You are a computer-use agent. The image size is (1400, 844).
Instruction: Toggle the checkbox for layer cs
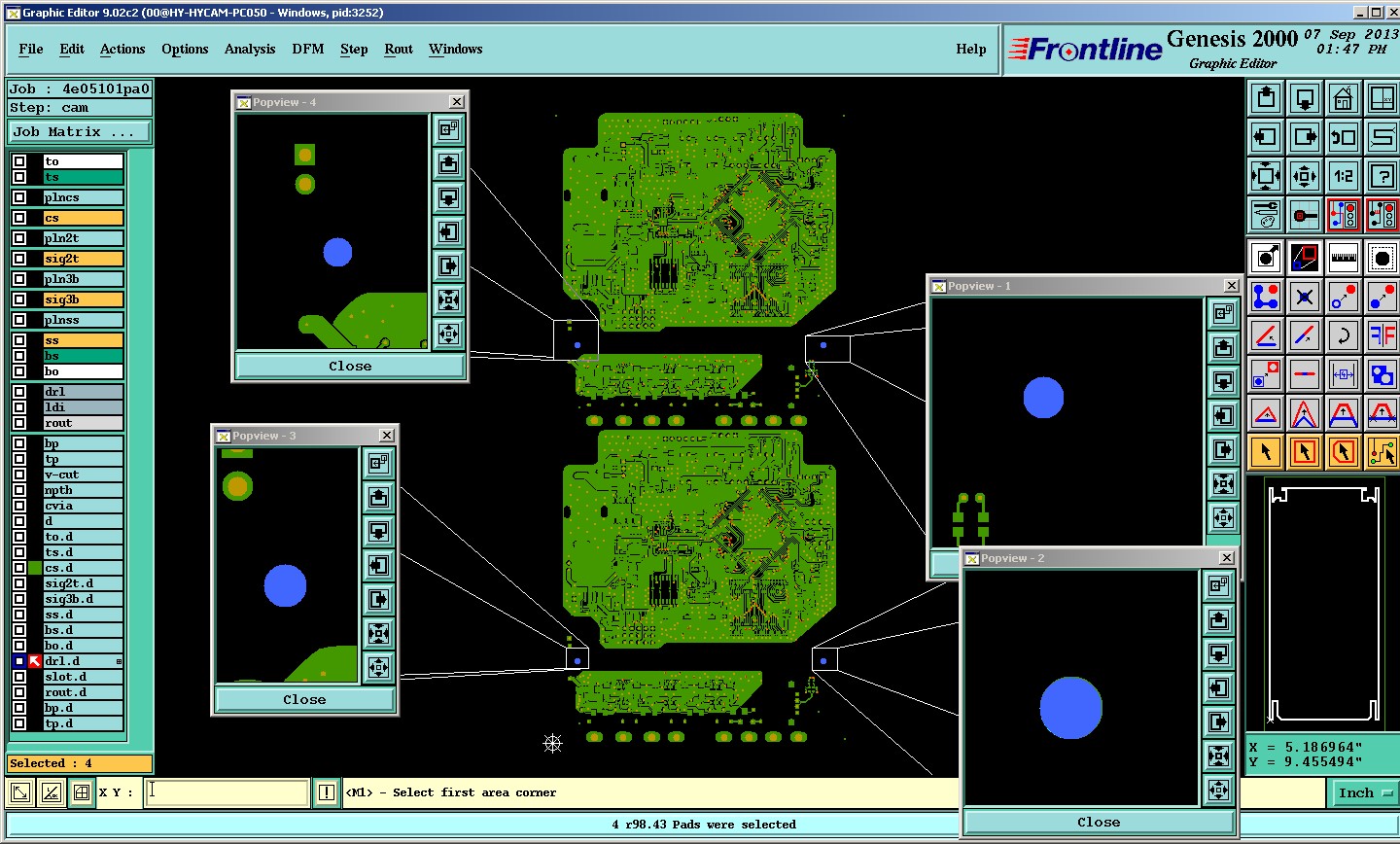[19, 218]
